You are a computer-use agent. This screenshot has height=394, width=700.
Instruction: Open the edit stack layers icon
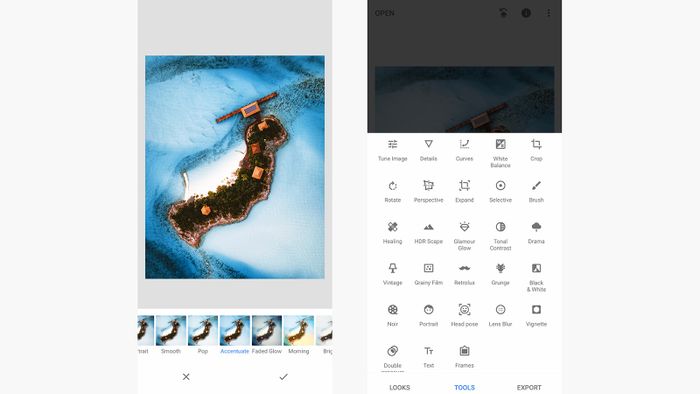point(503,13)
